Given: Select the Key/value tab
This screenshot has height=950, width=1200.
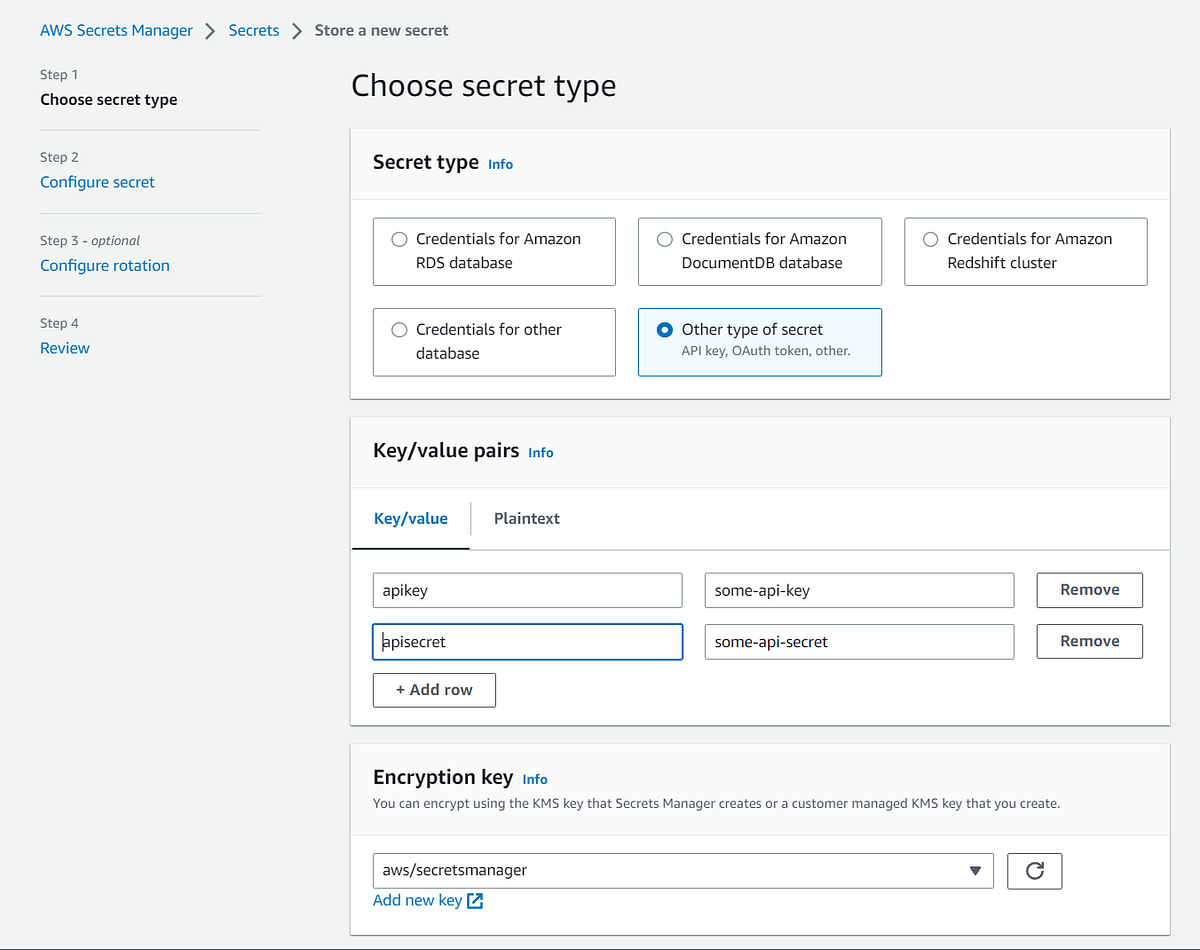Looking at the screenshot, I should [x=410, y=518].
